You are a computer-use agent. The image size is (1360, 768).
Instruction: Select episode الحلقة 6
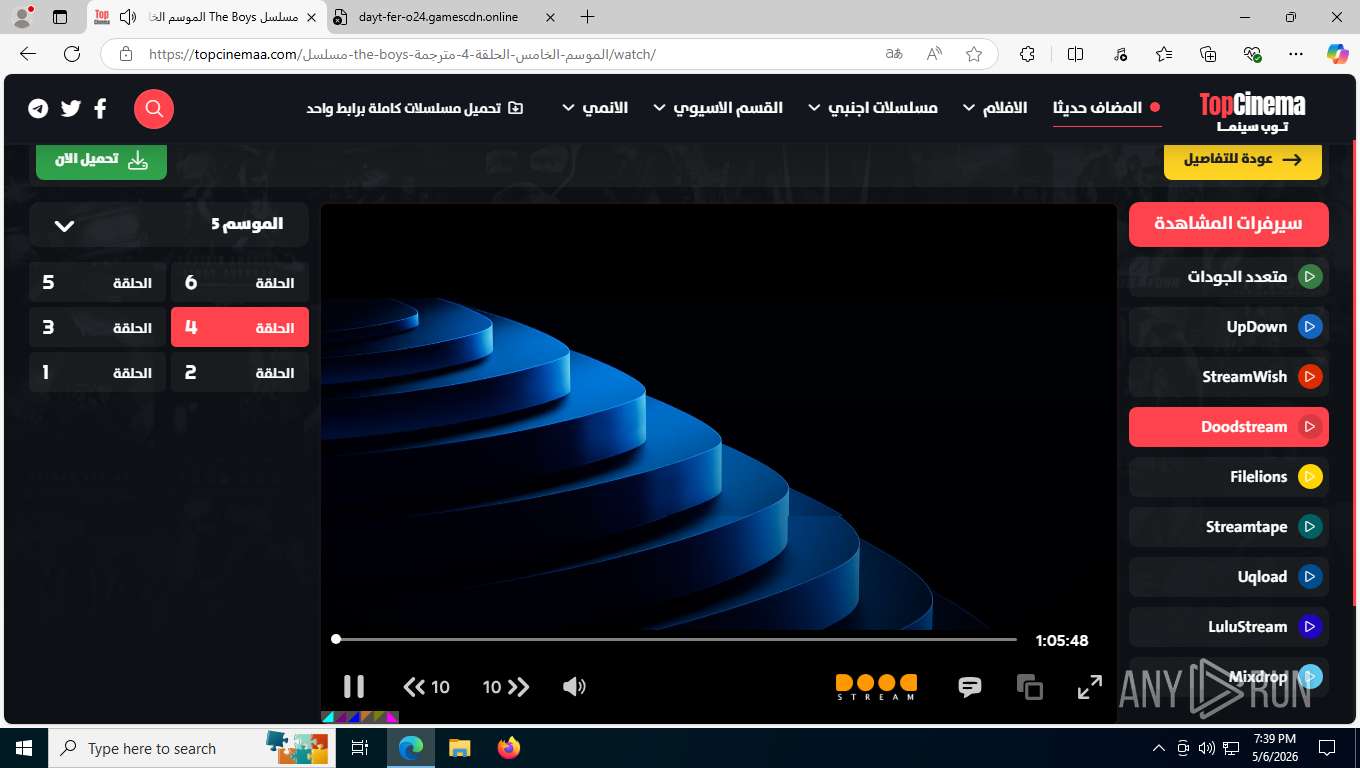pos(240,283)
